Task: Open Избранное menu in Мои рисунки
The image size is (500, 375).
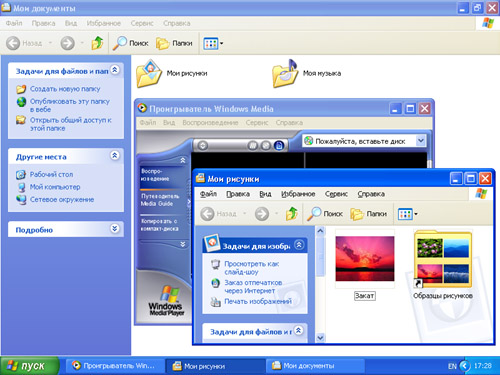Action: click(x=298, y=194)
